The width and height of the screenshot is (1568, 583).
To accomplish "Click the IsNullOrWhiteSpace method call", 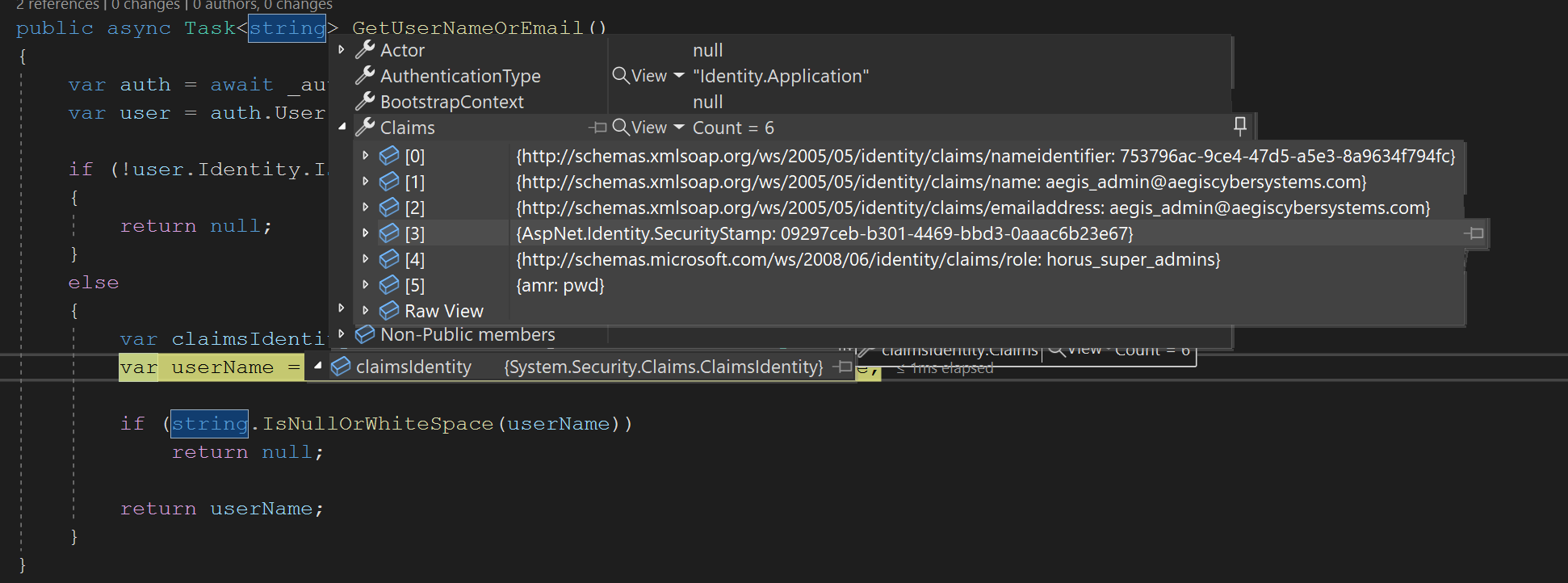I will pyautogui.click(x=377, y=423).
